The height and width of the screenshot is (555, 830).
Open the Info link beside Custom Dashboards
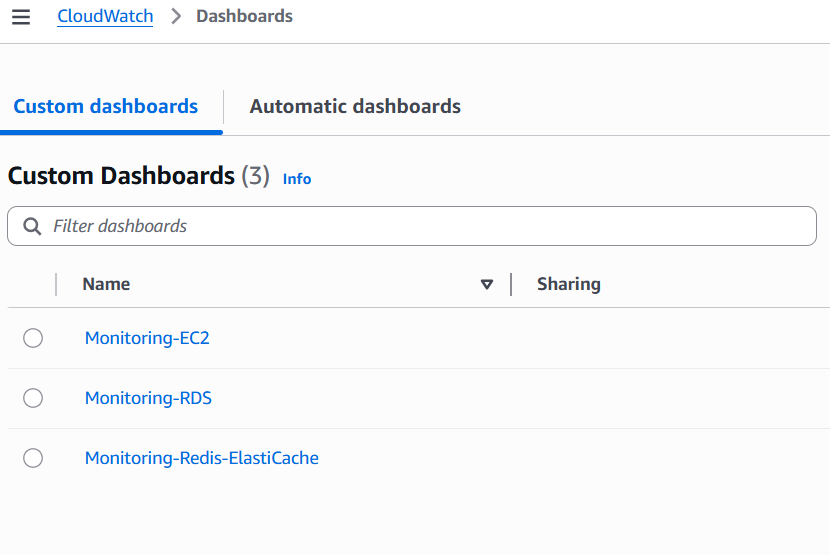click(x=297, y=179)
